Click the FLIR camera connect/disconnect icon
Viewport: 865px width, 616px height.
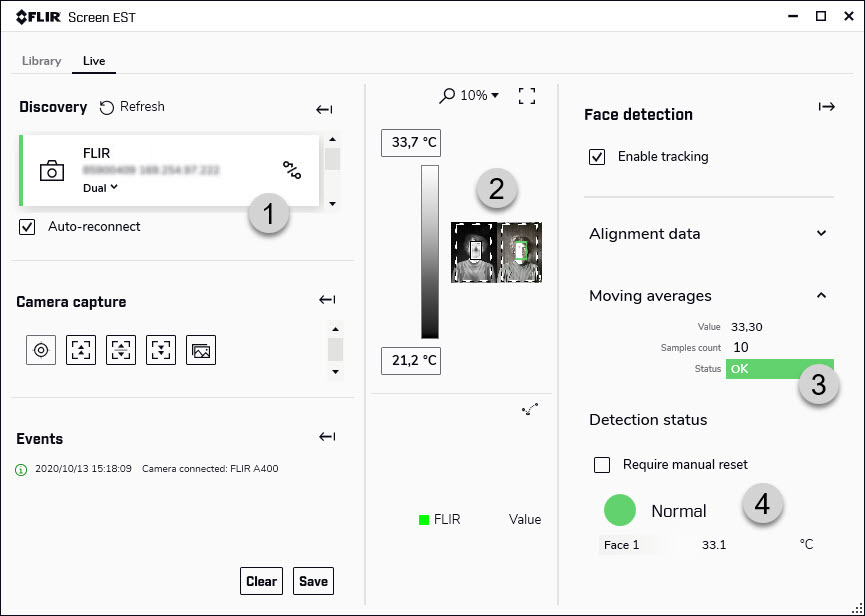pos(291,171)
